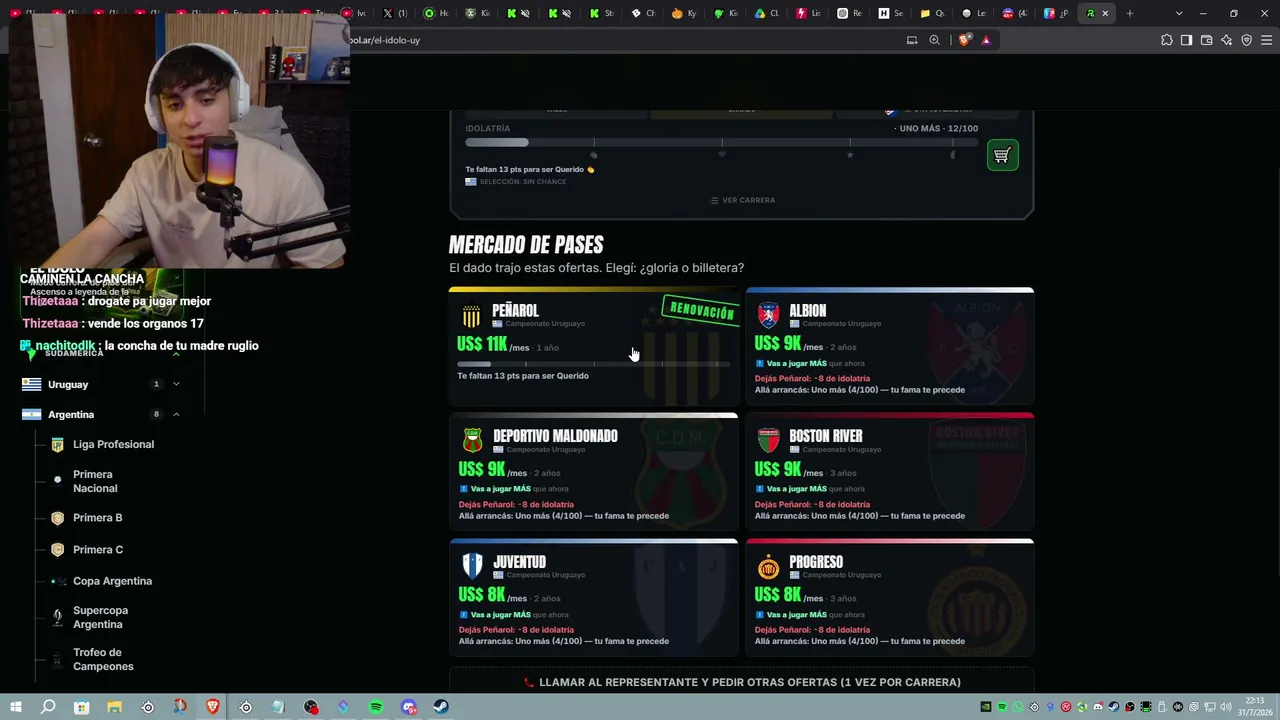Open Spotify from the taskbar

point(376,707)
